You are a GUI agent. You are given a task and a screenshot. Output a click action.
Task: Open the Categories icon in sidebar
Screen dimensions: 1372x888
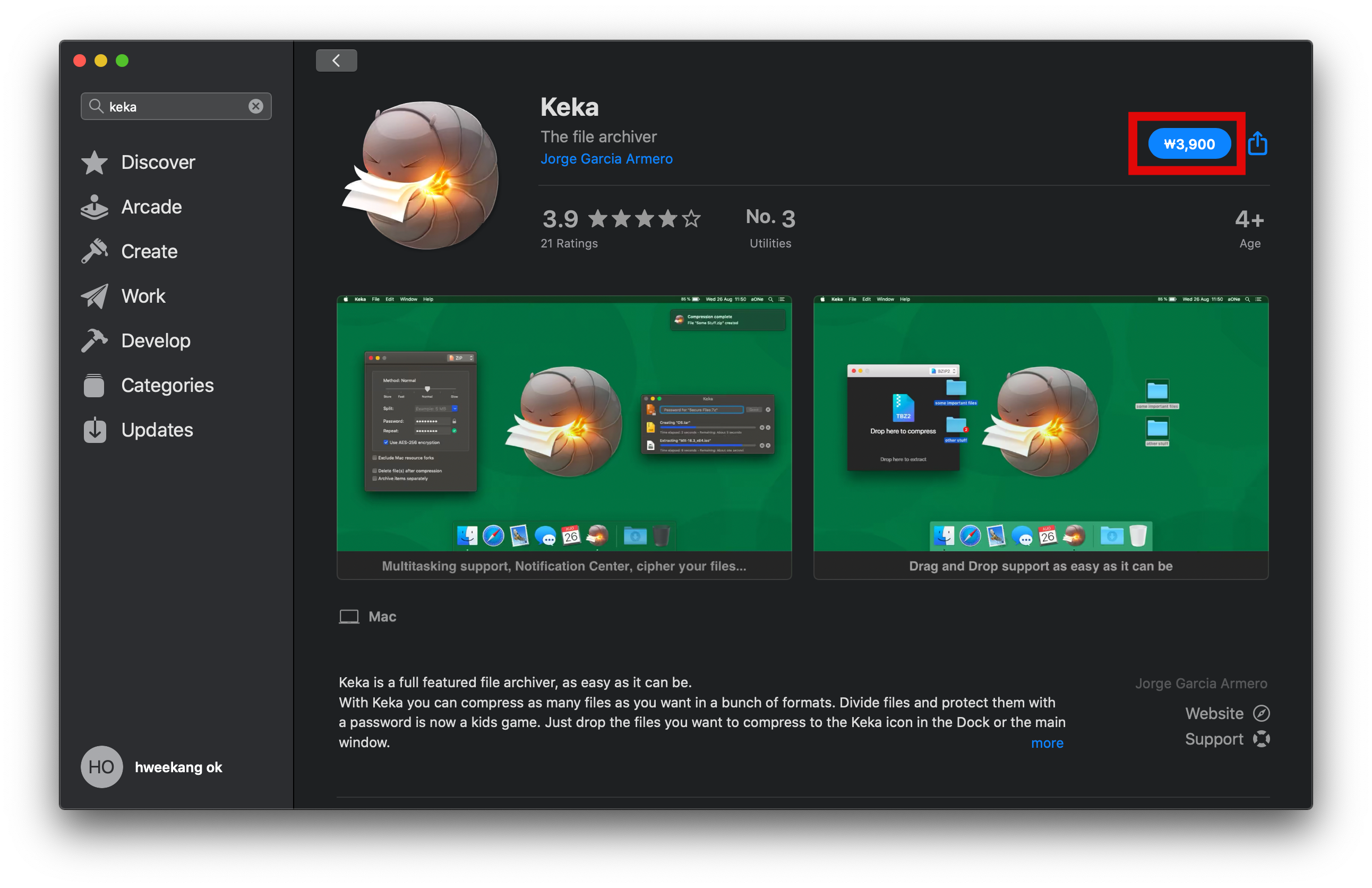click(95, 385)
